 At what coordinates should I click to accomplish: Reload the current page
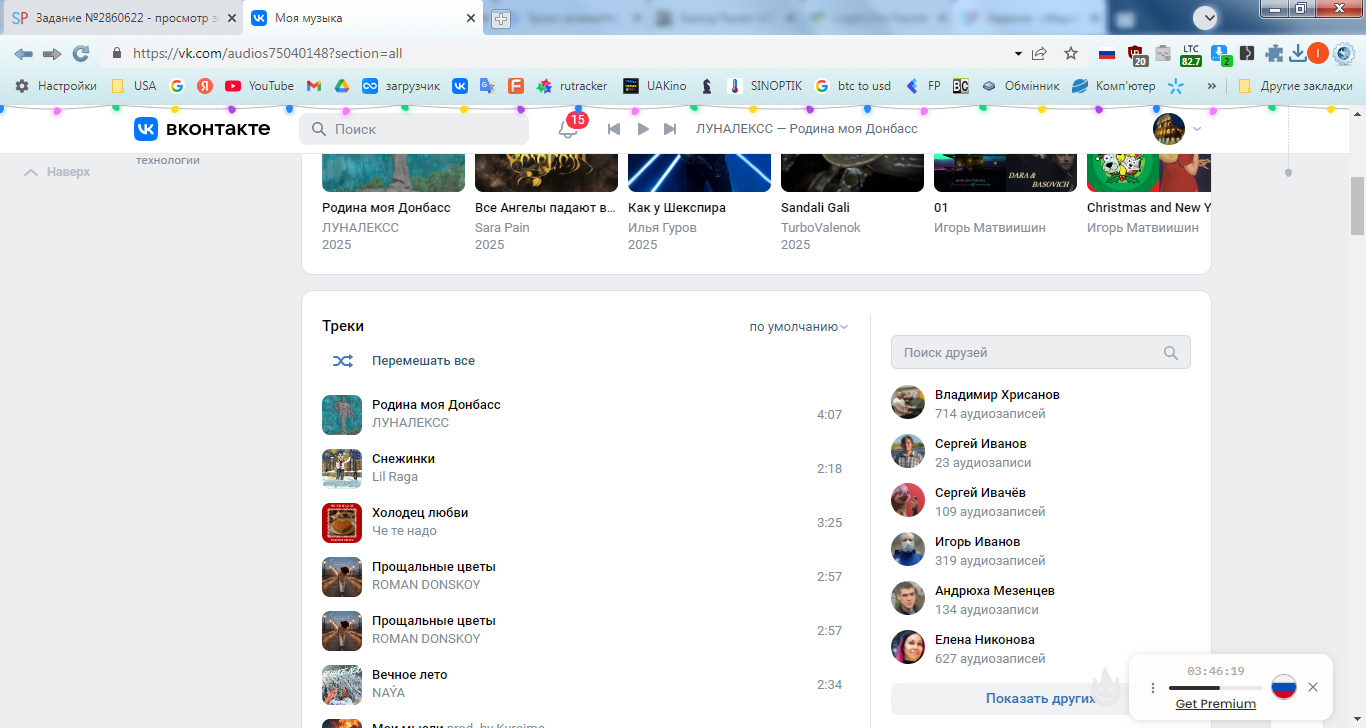pyautogui.click(x=81, y=53)
